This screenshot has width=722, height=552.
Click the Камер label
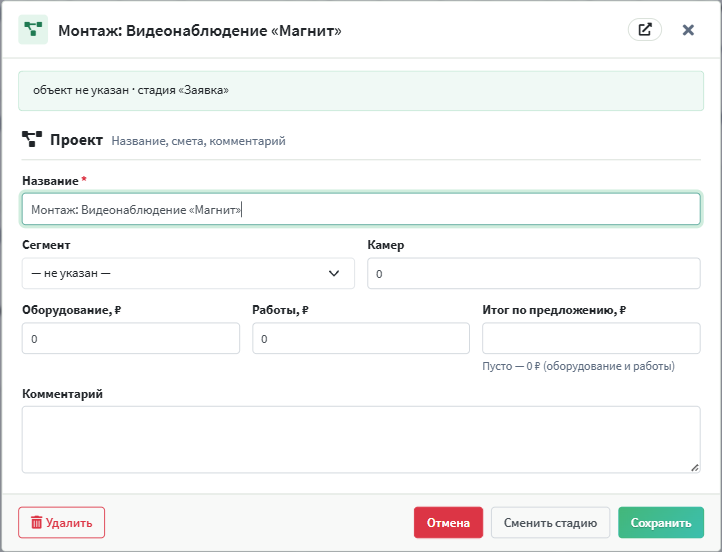coord(386,245)
